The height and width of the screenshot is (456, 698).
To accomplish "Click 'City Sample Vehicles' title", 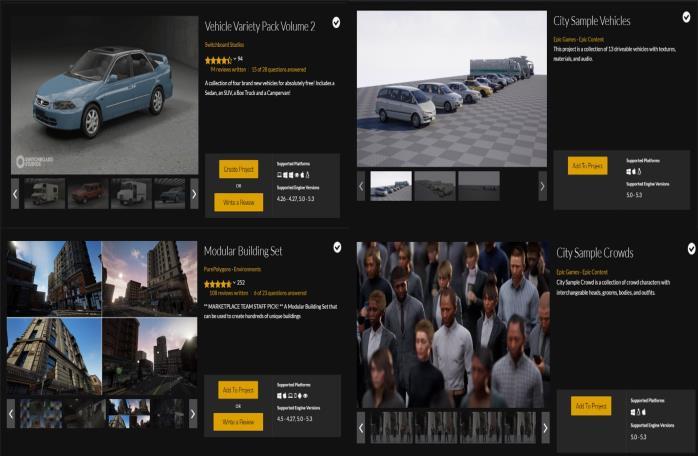I will [x=592, y=21].
